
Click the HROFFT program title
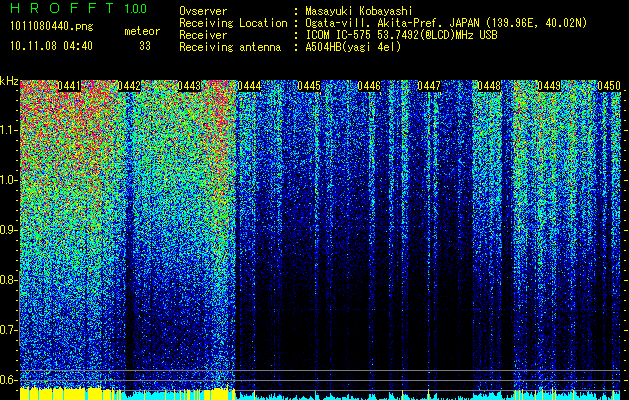[62, 8]
